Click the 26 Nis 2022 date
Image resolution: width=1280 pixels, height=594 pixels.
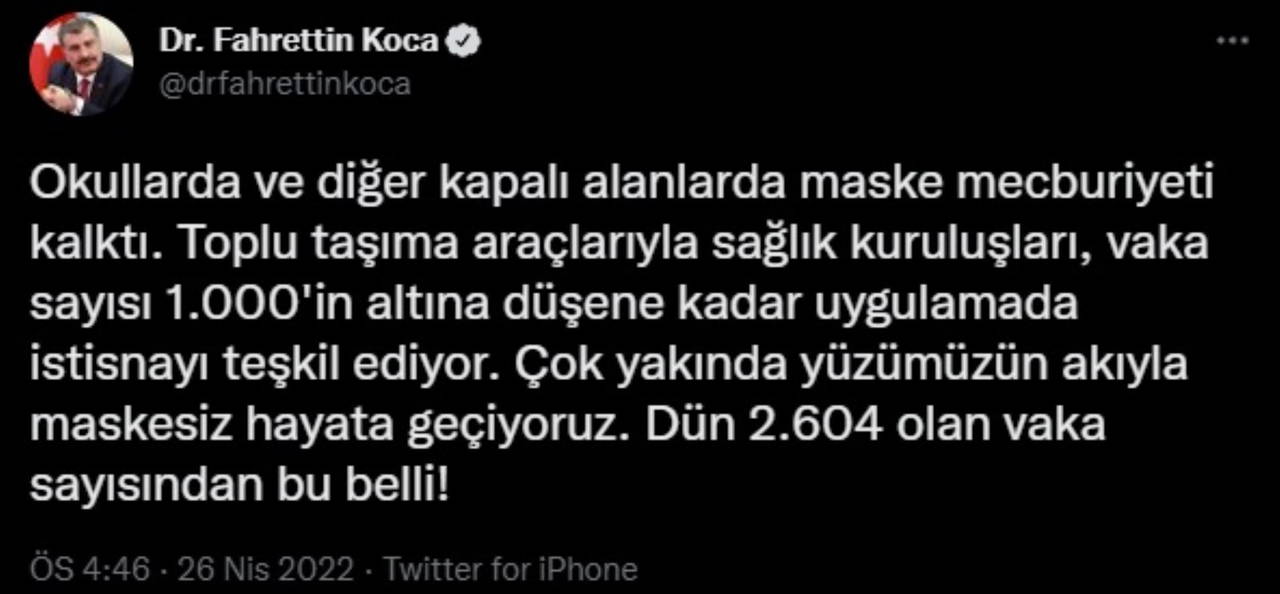pos(265,570)
